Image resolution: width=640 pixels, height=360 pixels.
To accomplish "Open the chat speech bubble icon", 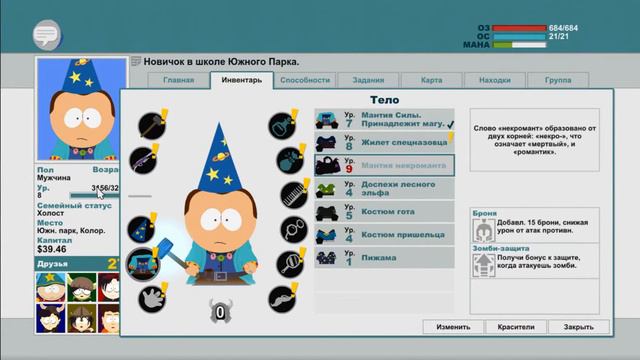I will 47,35.
